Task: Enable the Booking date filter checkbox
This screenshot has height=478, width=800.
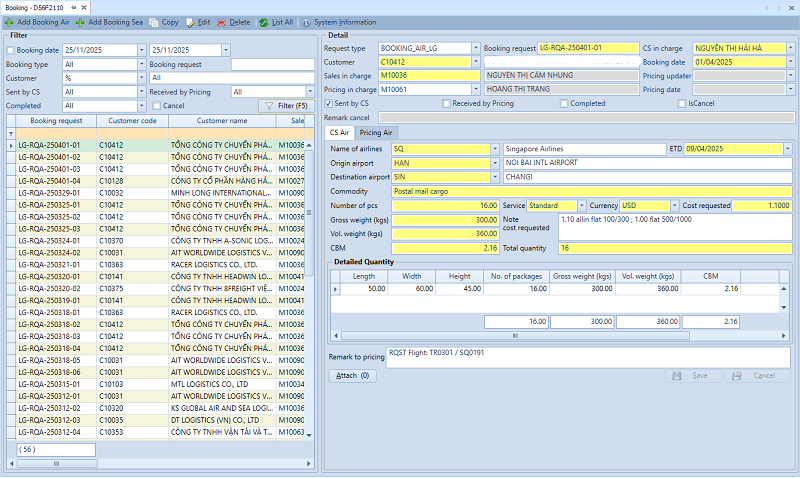Action: 10,49
